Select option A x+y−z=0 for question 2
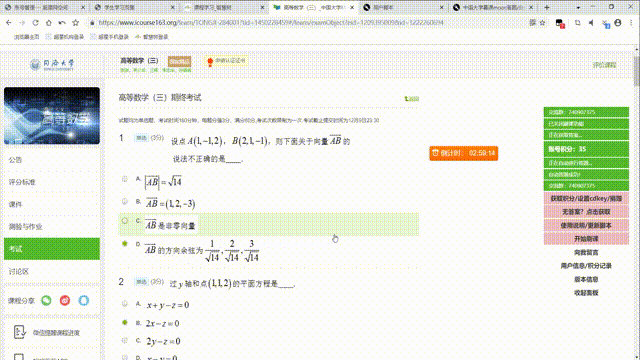Image resolution: width=640 pixels, height=360 pixels. 125,304
